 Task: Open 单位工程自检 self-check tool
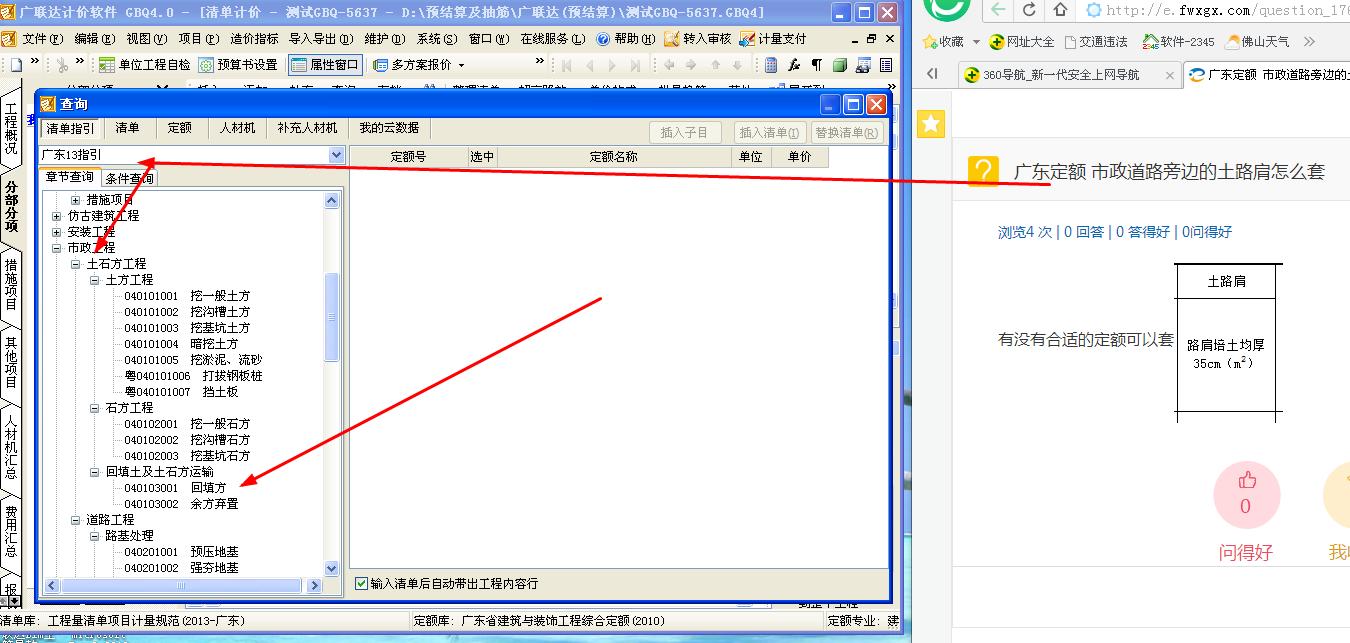click(145, 65)
